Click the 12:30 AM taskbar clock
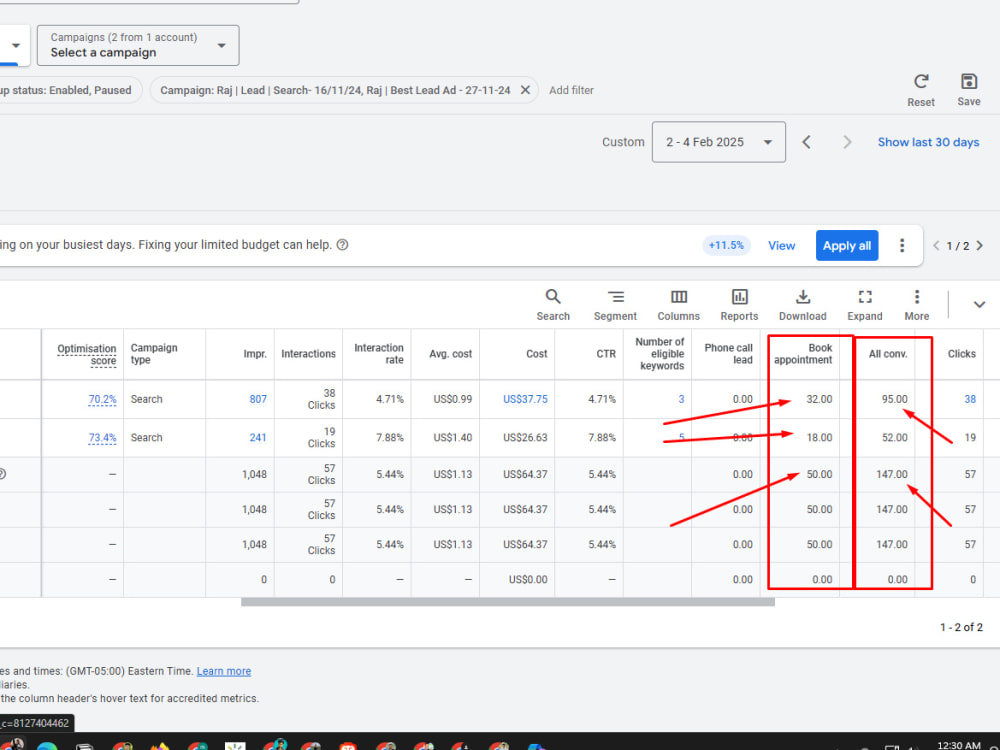 coord(959,745)
